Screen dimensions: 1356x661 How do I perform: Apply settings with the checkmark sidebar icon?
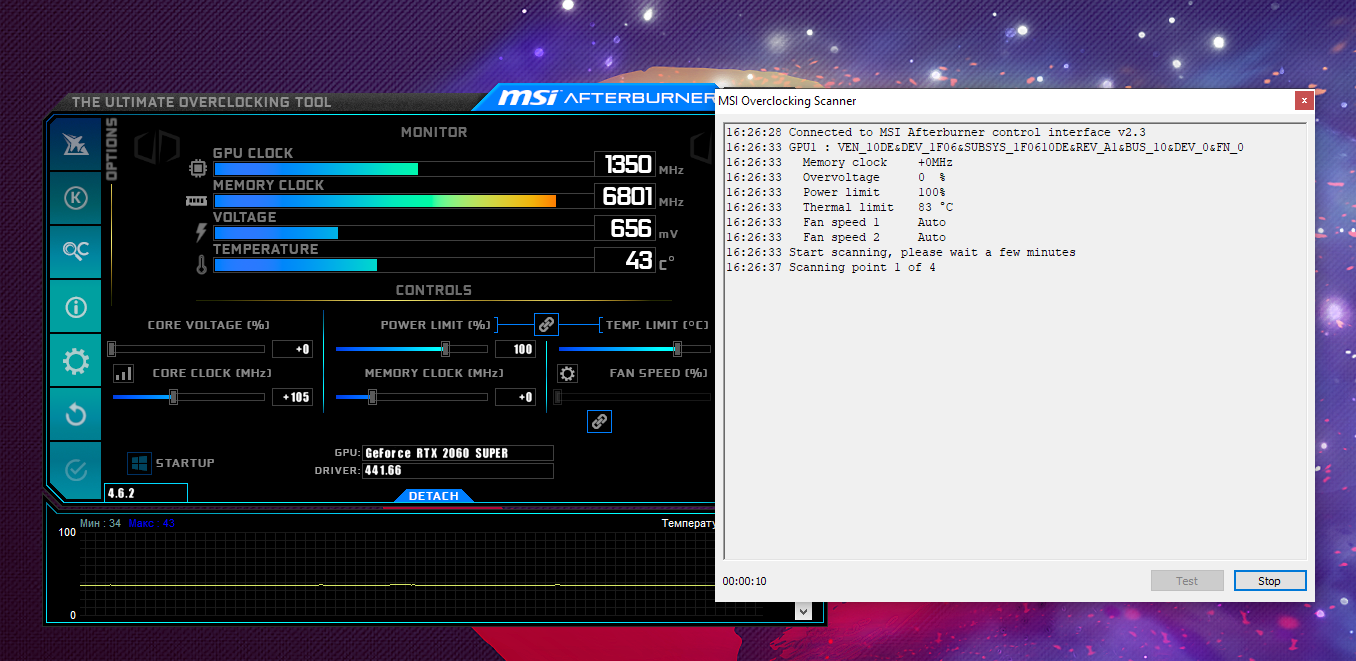click(x=76, y=469)
